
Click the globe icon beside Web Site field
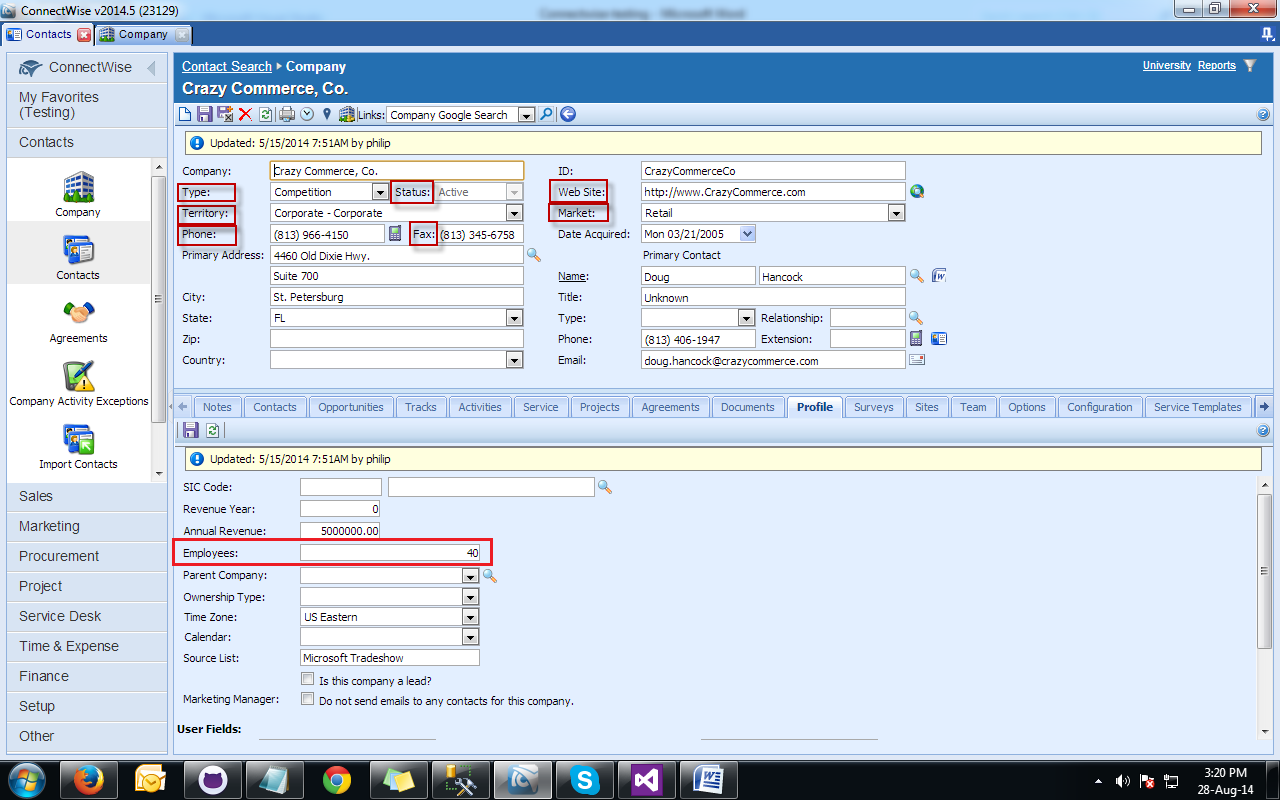point(917,192)
